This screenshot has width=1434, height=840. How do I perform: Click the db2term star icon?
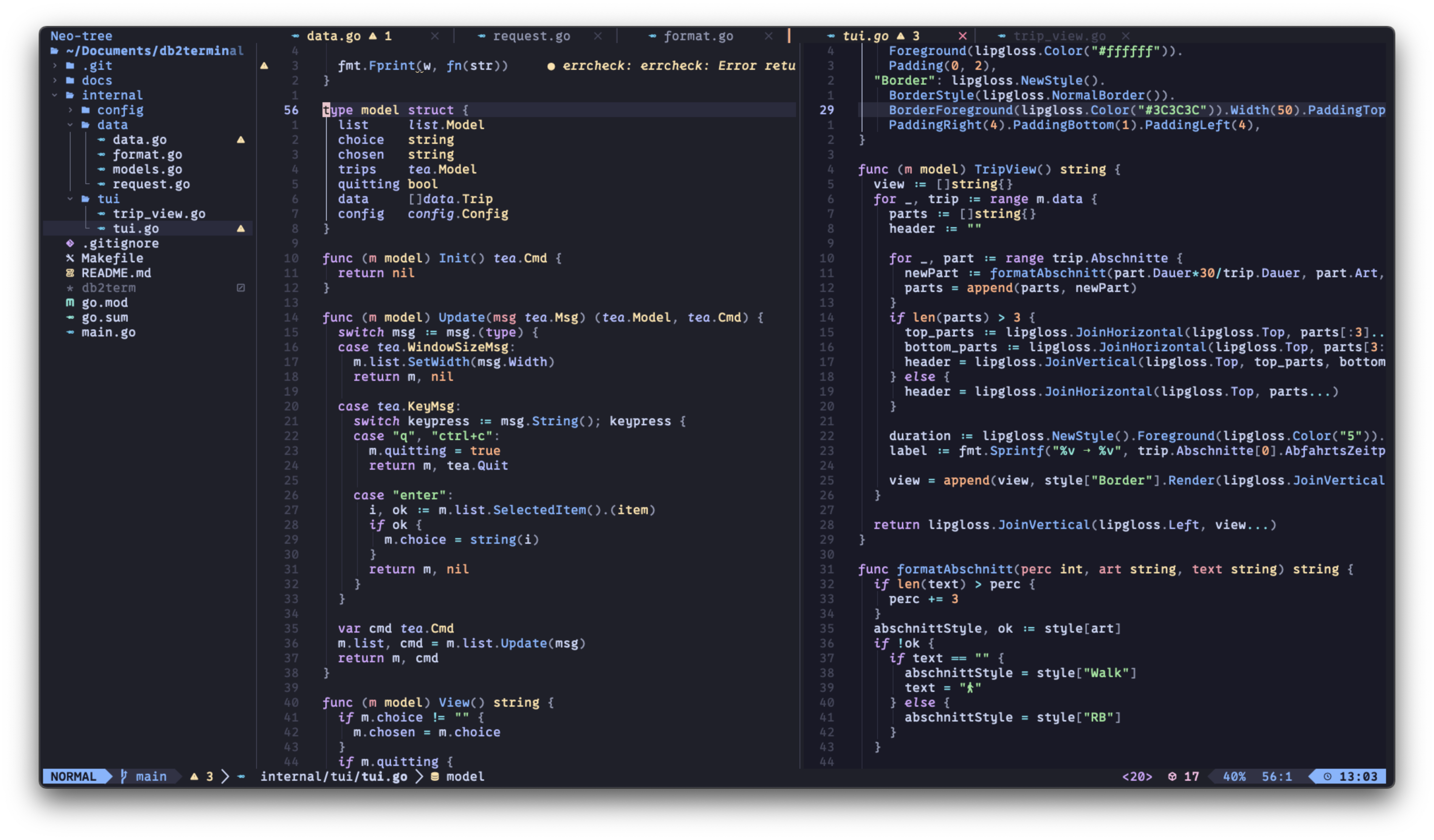[x=70, y=288]
